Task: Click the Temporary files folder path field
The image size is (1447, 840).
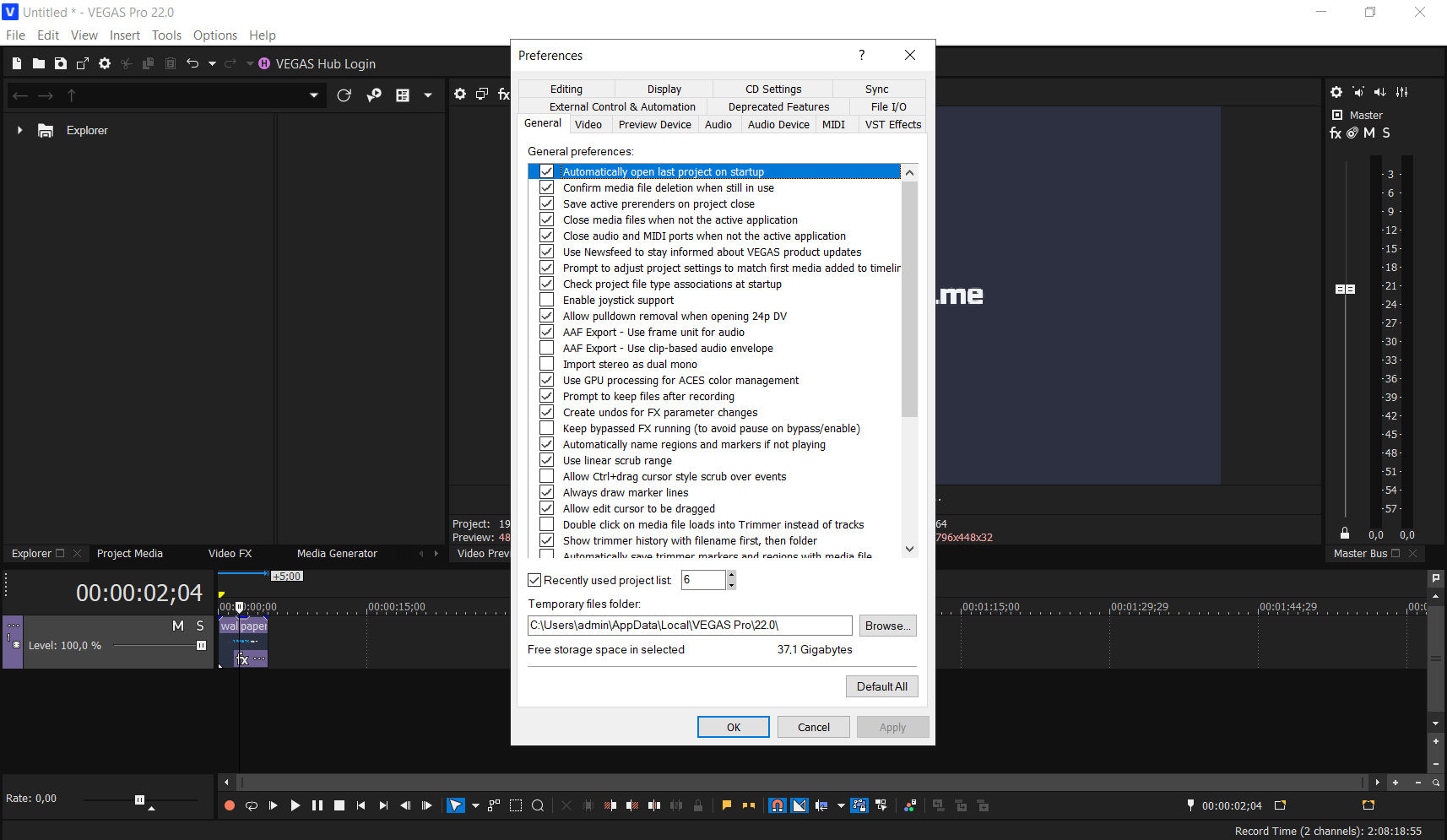Action: pyautogui.click(x=690, y=626)
